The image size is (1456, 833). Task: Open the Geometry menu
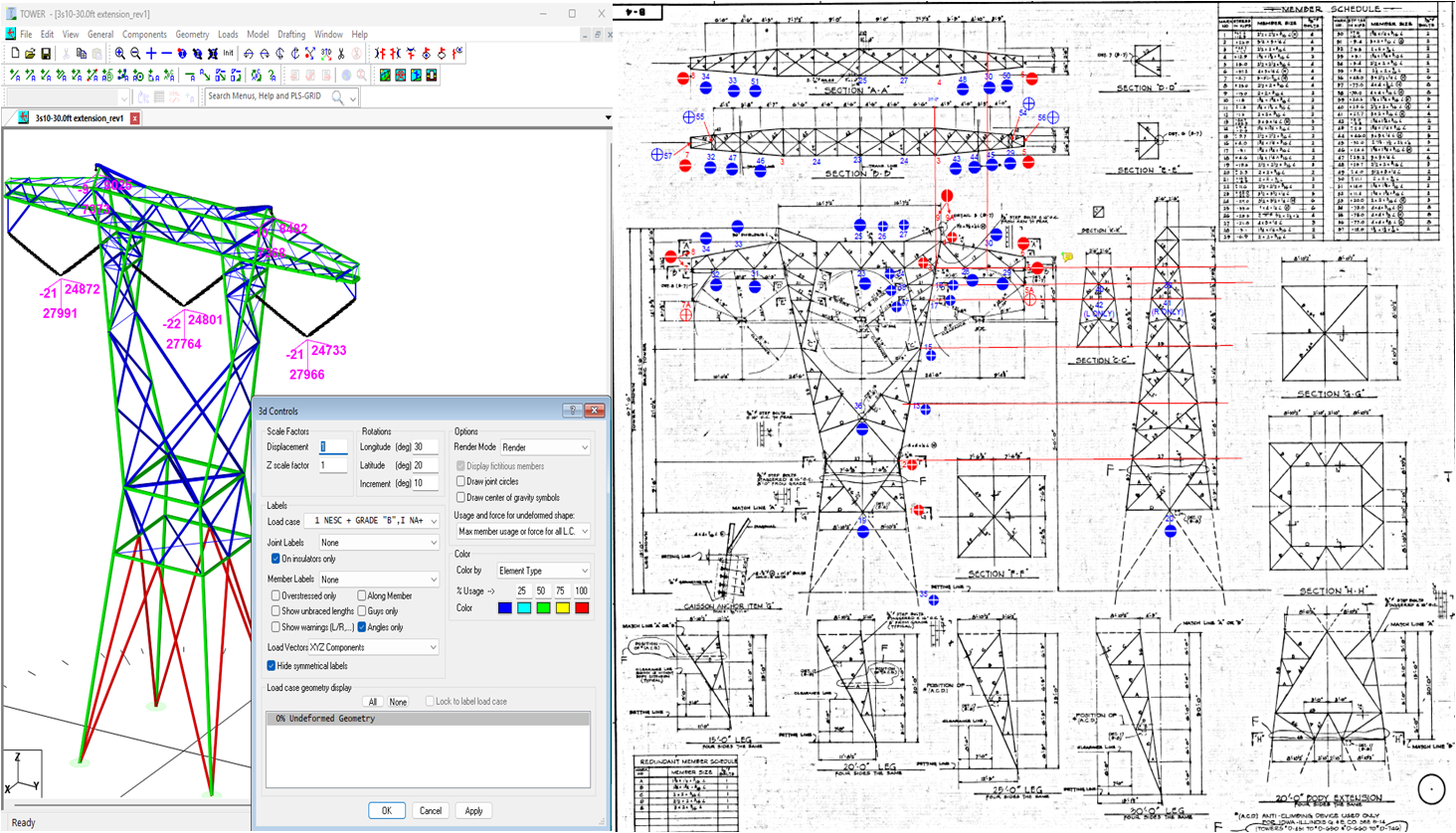[192, 35]
